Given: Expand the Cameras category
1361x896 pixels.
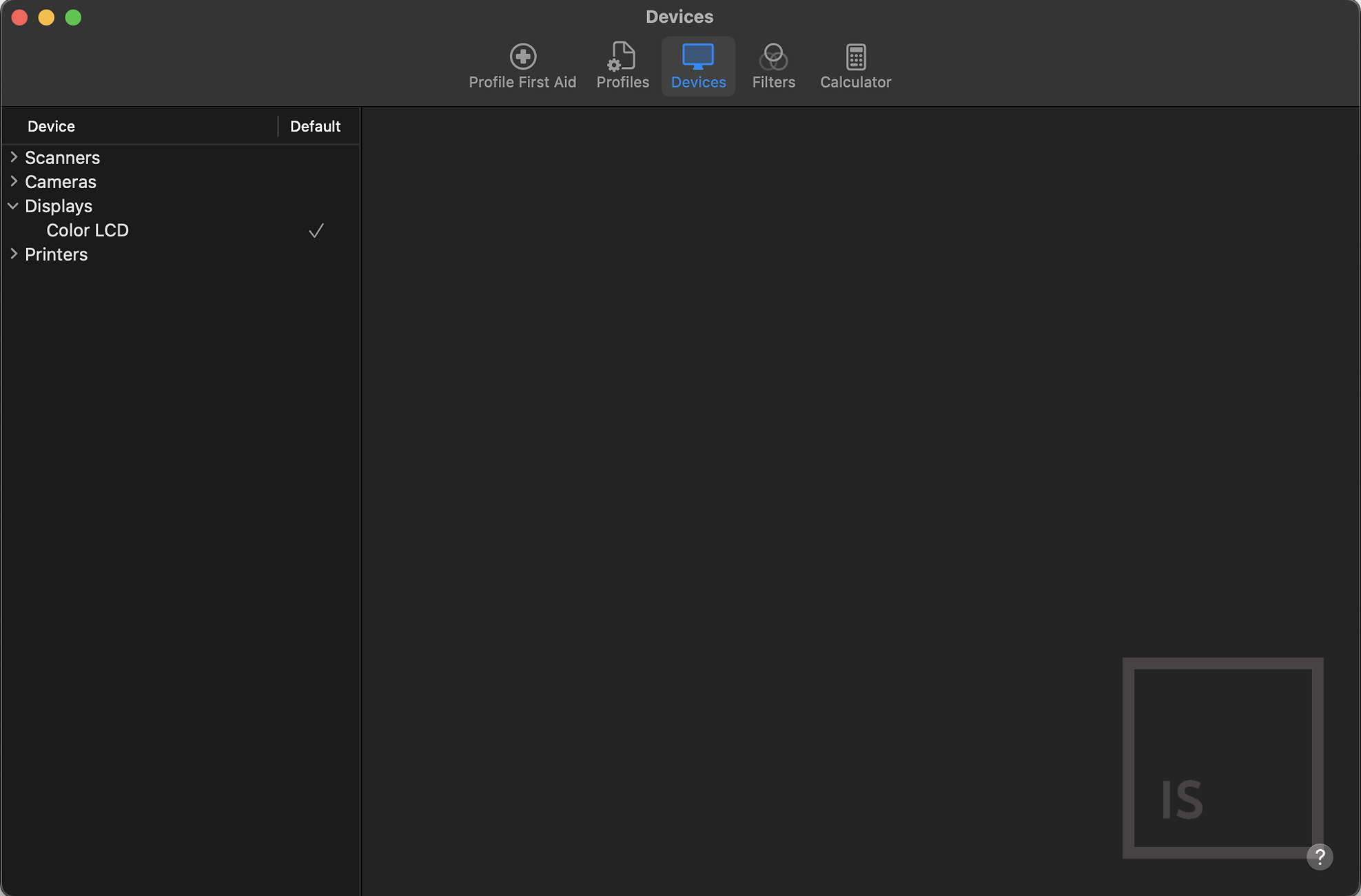Looking at the screenshot, I should pos(14,181).
